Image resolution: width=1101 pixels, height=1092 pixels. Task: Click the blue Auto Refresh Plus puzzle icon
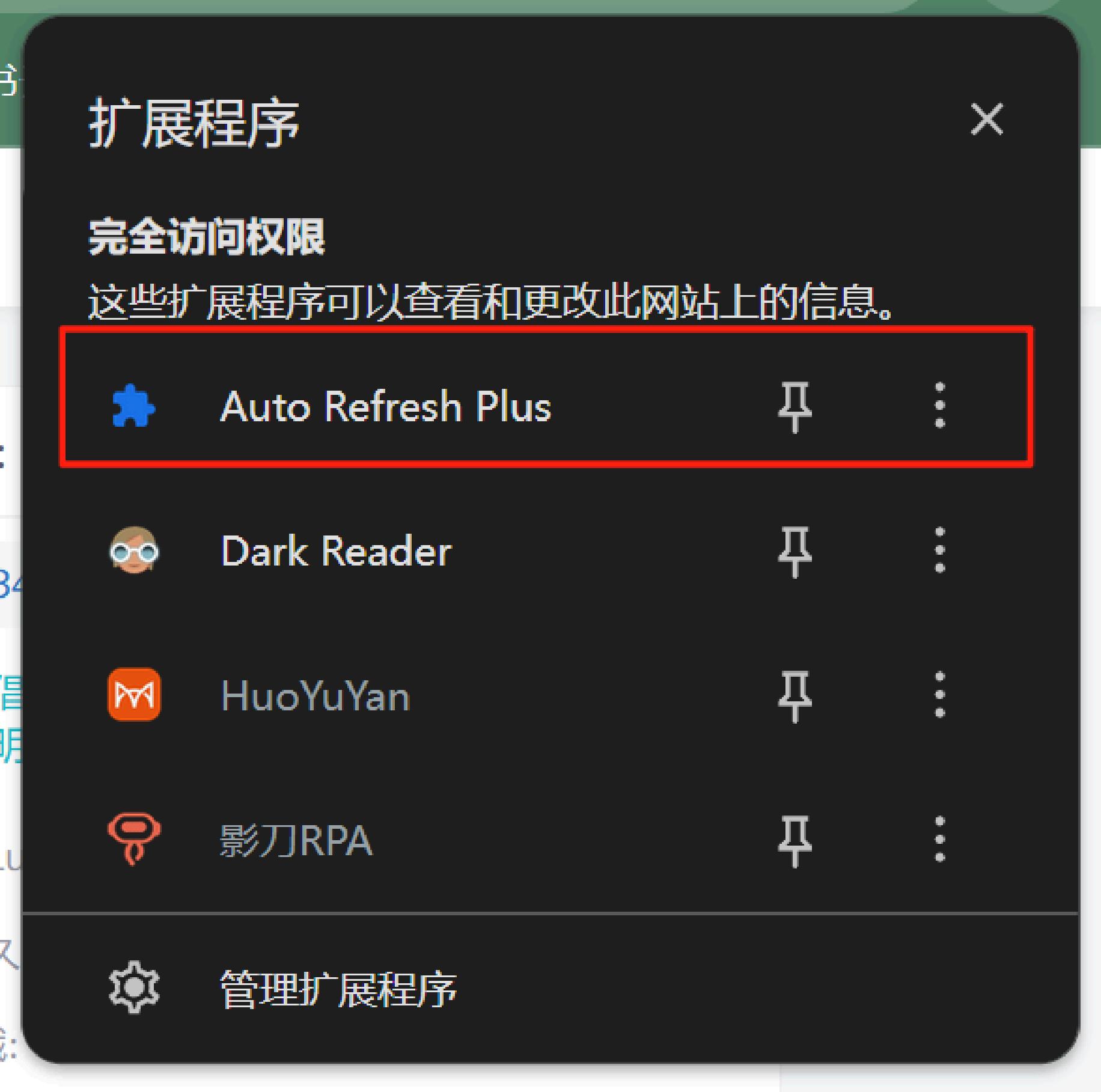tap(133, 407)
